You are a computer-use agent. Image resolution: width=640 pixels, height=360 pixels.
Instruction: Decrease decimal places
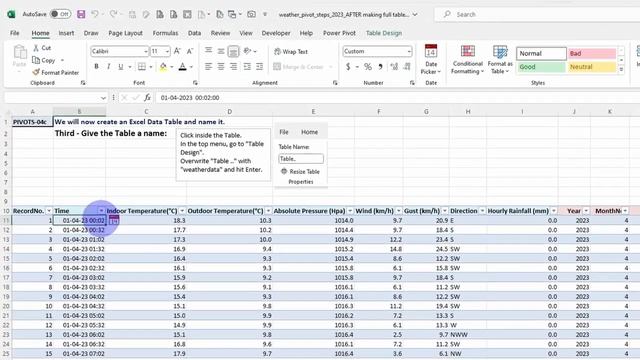pyautogui.click(x=407, y=67)
